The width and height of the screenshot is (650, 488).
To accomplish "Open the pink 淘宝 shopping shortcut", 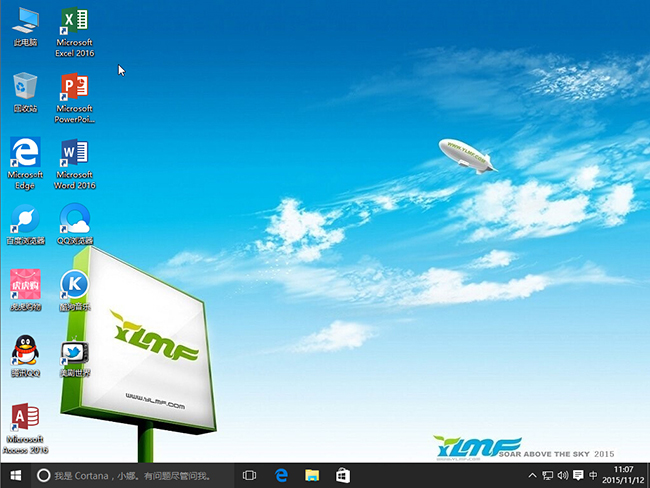I will tap(25, 285).
